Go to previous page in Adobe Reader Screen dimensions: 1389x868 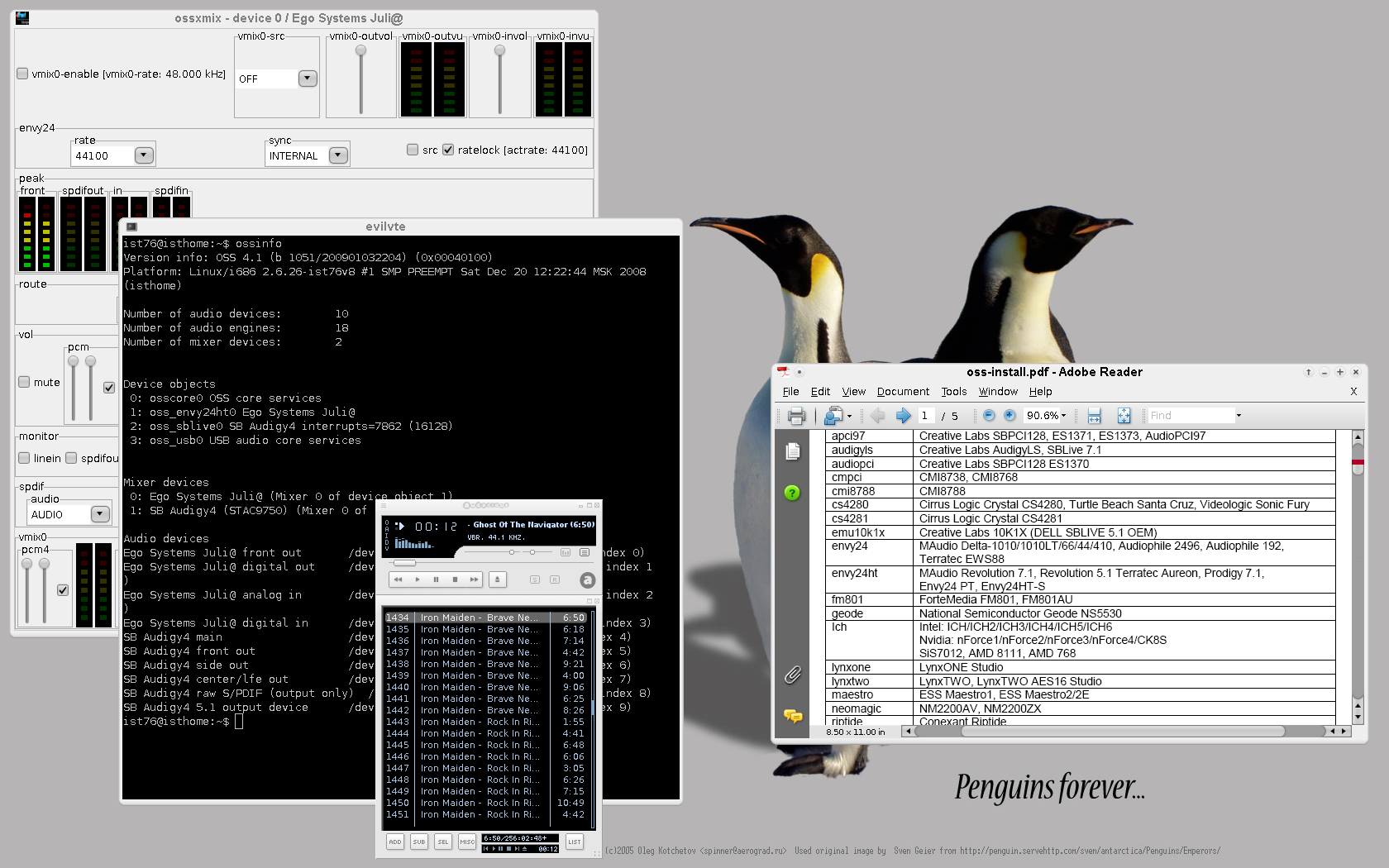click(878, 416)
